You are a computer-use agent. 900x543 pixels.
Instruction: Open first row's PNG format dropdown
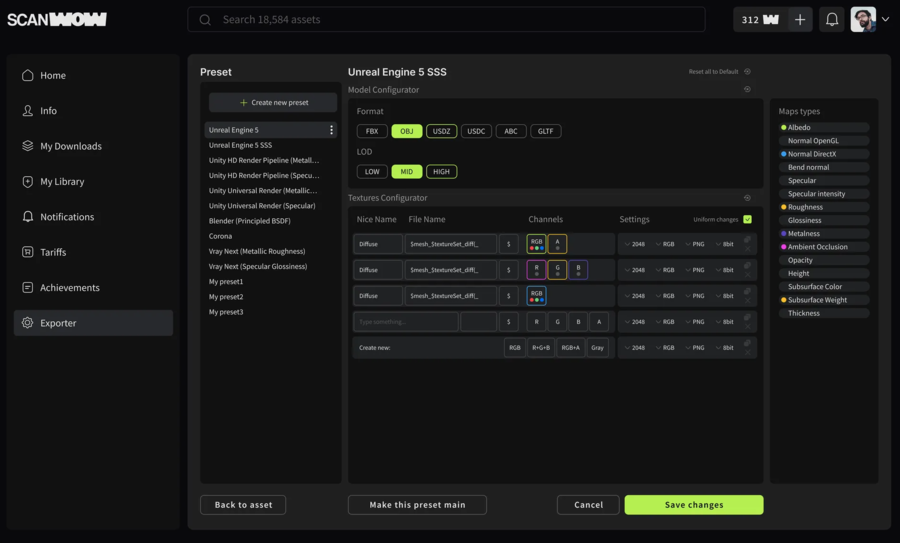(695, 244)
